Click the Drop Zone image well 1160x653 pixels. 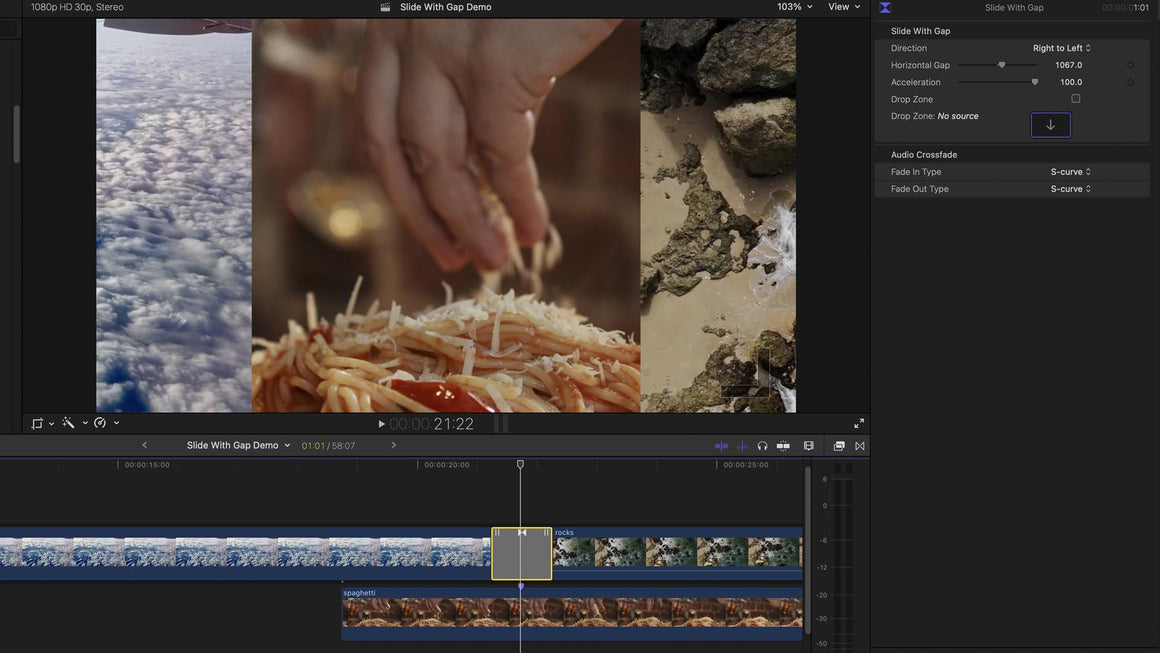1050,125
